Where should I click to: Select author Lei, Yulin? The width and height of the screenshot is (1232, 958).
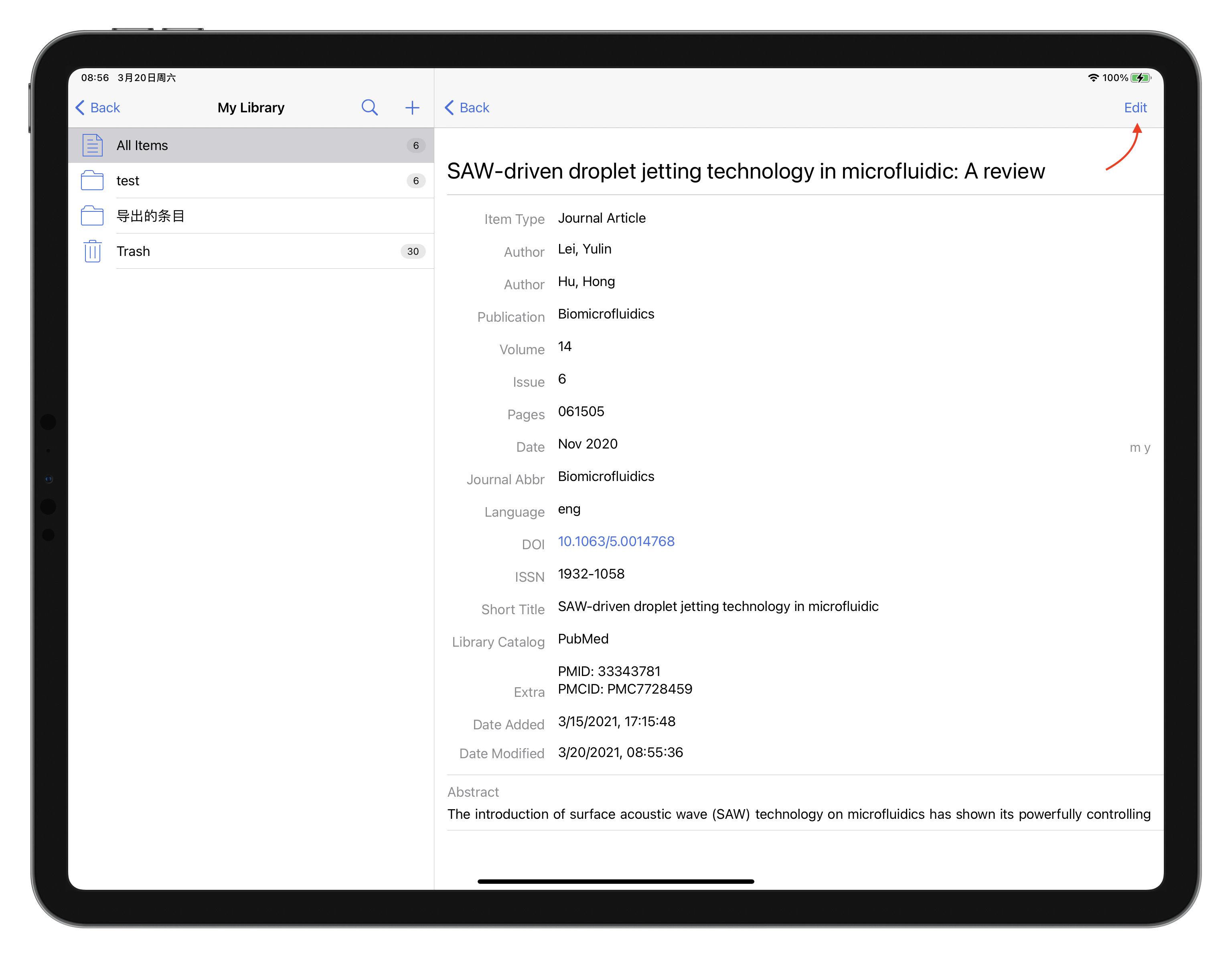pos(584,249)
